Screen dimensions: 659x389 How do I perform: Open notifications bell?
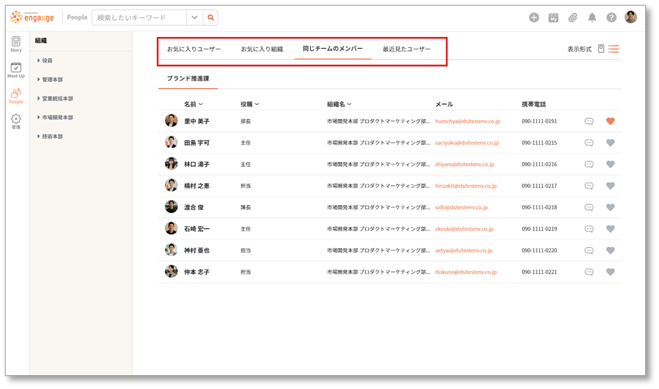pyautogui.click(x=592, y=17)
